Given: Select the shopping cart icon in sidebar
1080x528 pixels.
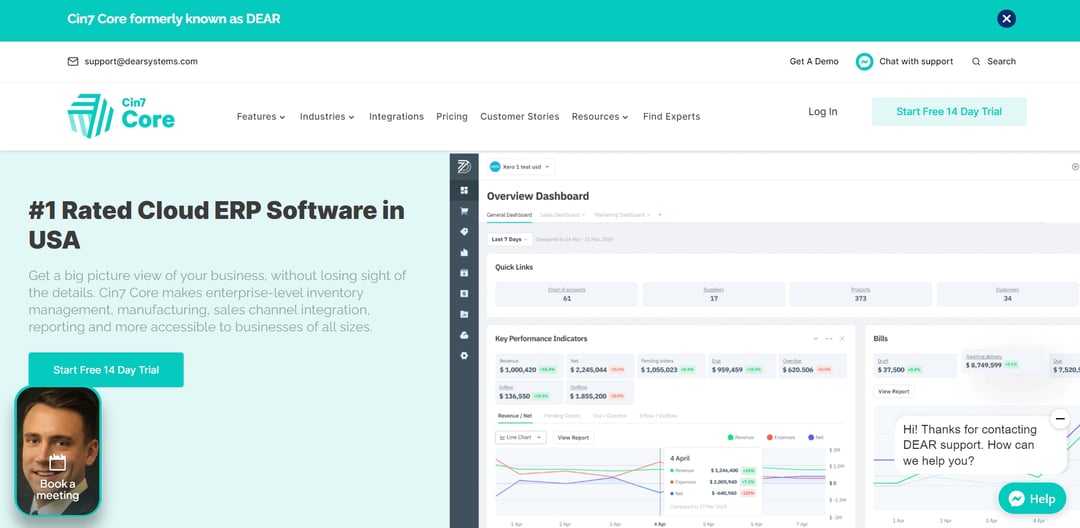Looking at the screenshot, I should 464,211.
